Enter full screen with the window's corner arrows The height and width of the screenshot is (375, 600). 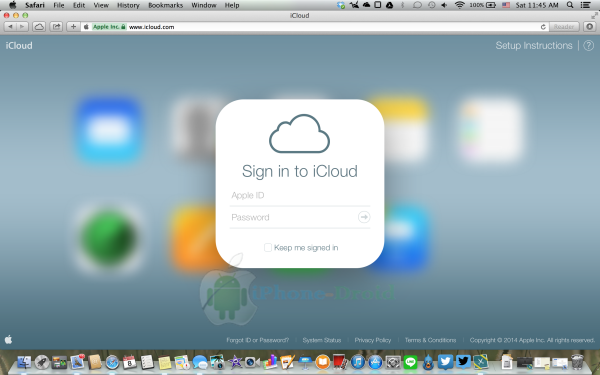click(x=594, y=15)
